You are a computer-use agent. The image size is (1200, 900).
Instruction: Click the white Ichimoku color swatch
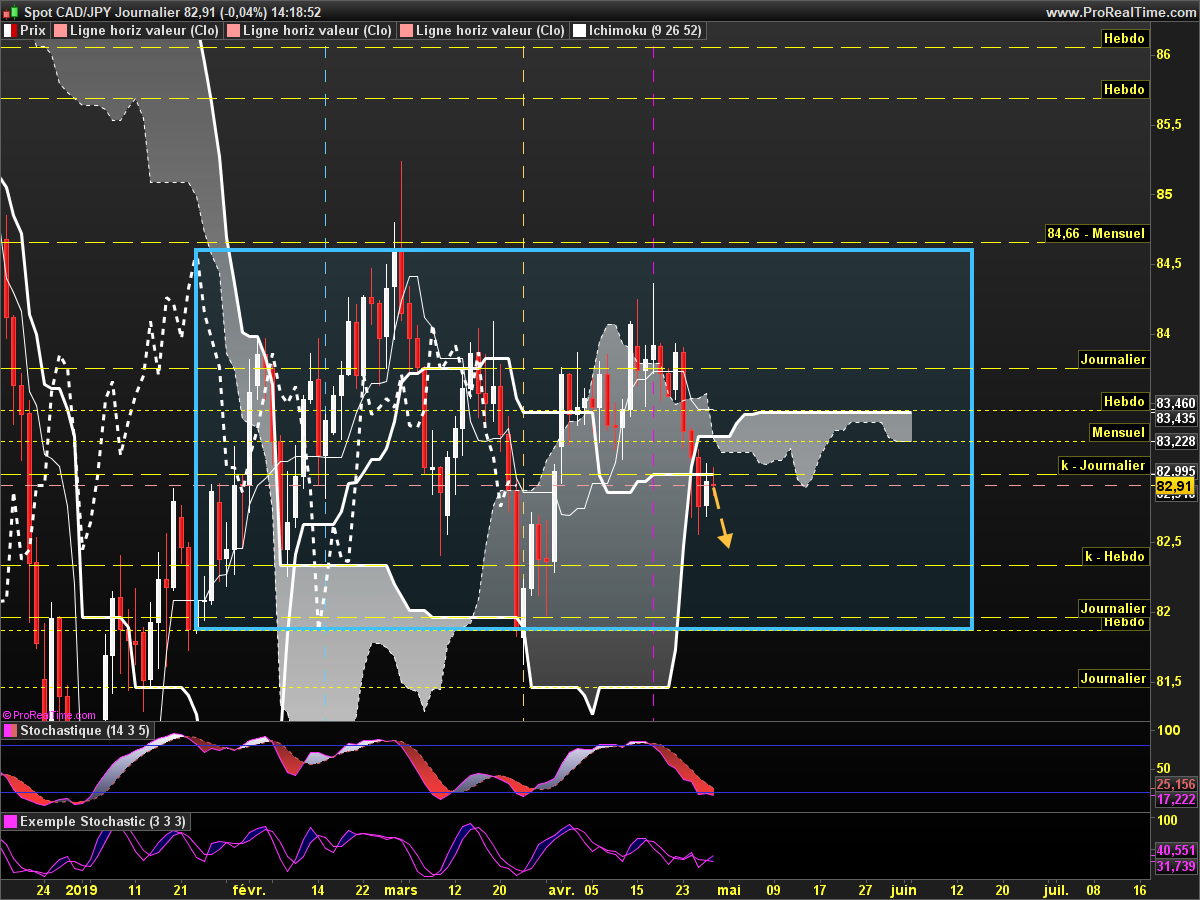click(x=579, y=31)
